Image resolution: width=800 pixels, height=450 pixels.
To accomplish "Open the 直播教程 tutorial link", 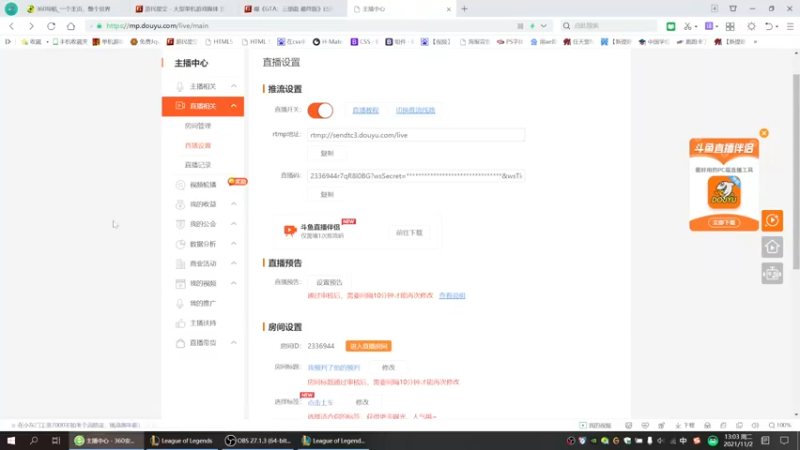I will [365, 110].
